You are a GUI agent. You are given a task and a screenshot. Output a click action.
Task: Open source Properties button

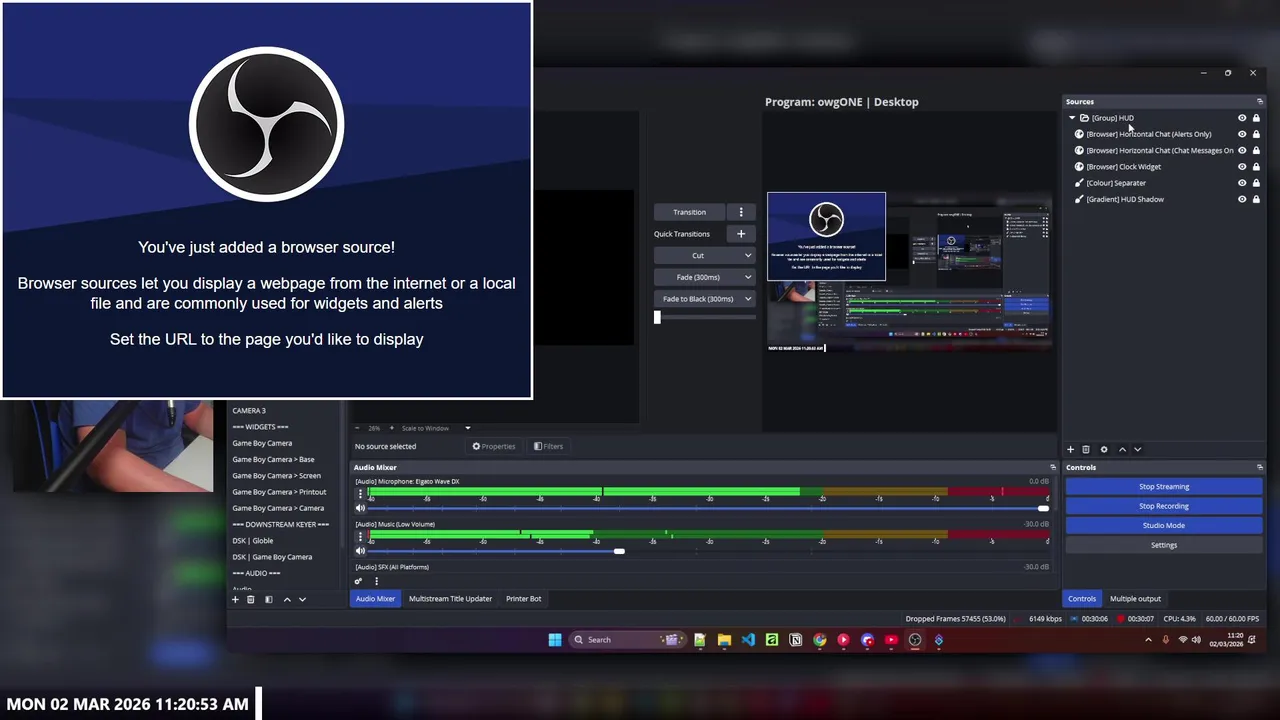coord(494,447)
